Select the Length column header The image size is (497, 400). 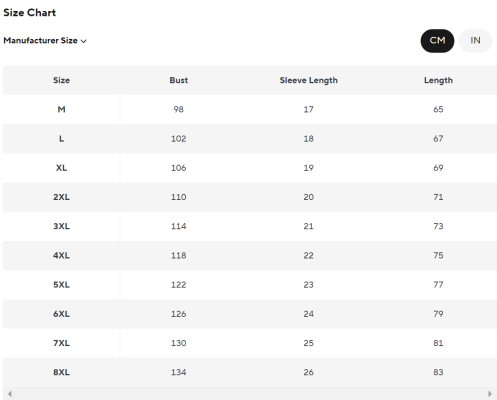click(x=438, y=80)
